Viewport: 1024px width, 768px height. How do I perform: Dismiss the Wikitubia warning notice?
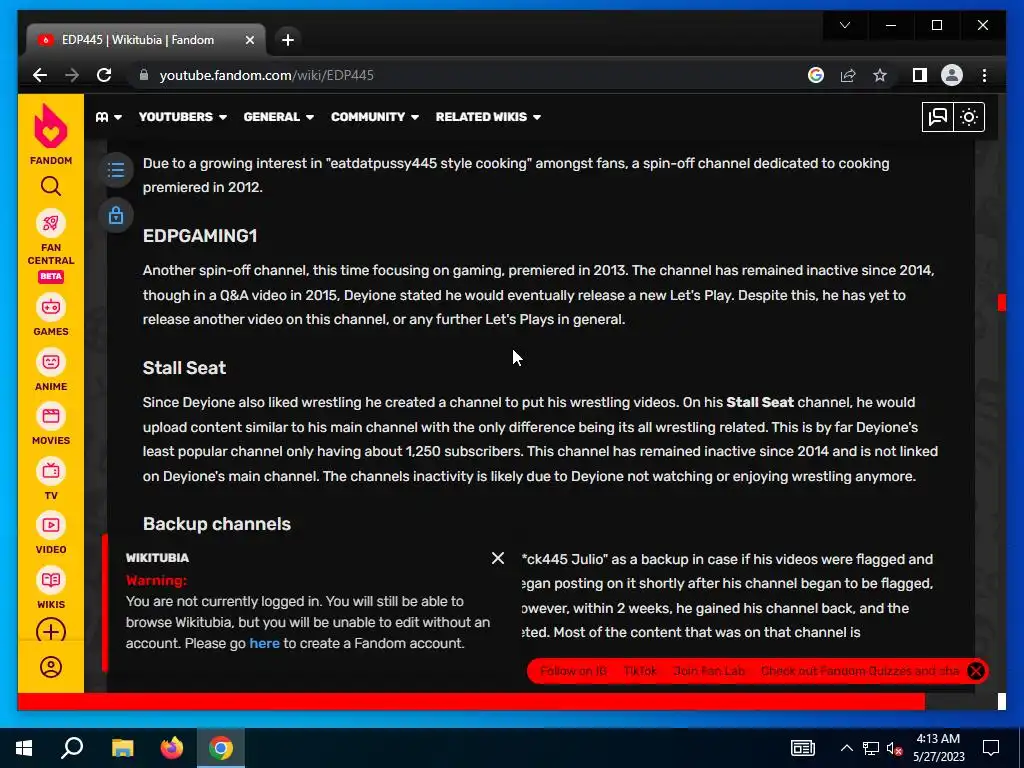coord(498,558)
